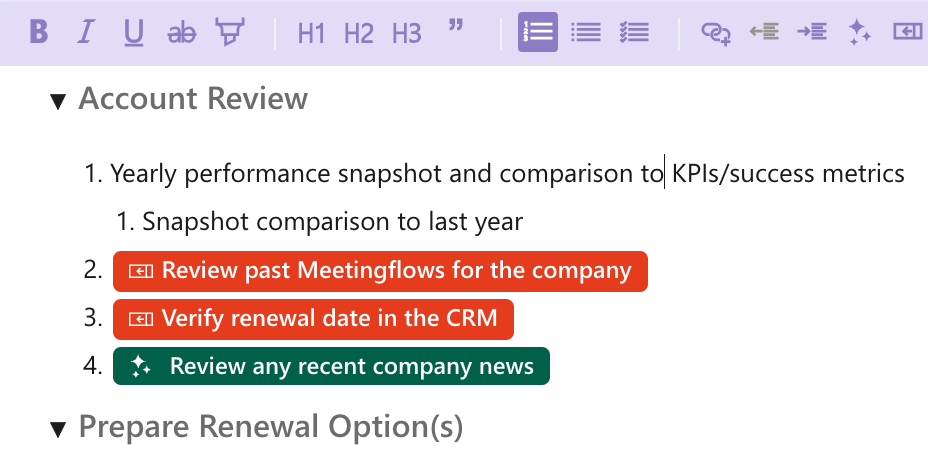The height and width of the screenshot is (469, 928).
Task: Apply strikethrough formatting
Action: [x=182, y=33]
